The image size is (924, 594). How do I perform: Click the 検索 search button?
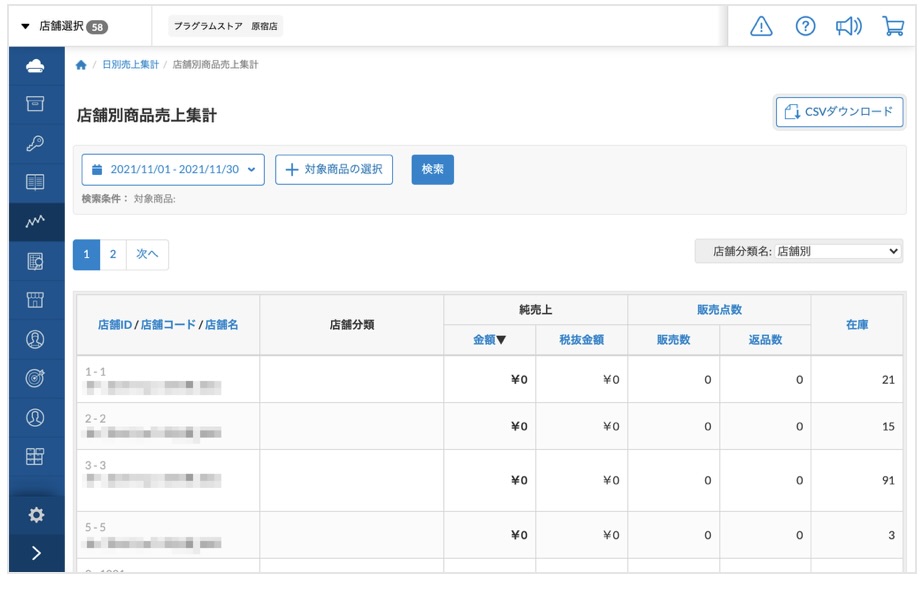click(432, 170)
